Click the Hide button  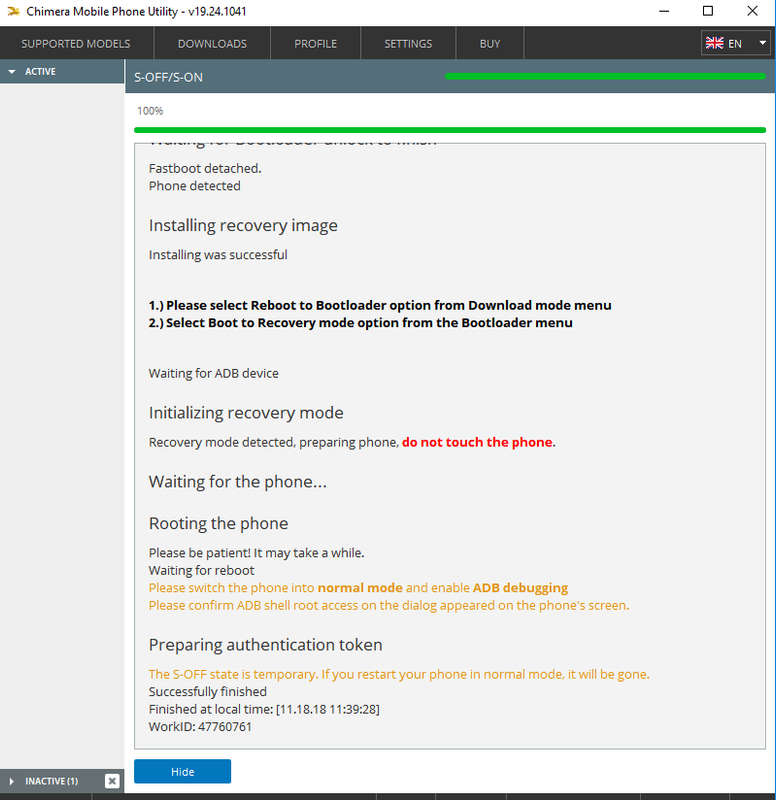point(183,771)
